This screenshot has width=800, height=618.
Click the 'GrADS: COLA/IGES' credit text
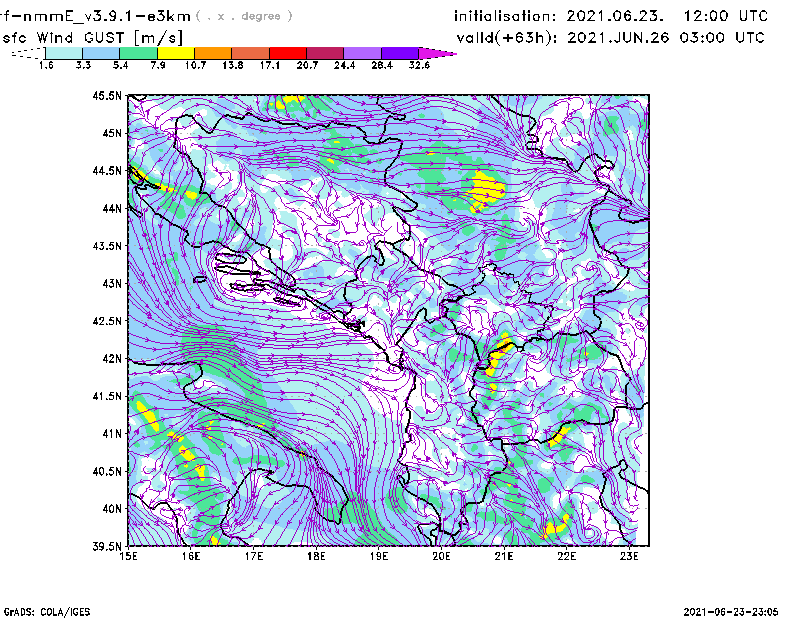click(x=47, y=612)
